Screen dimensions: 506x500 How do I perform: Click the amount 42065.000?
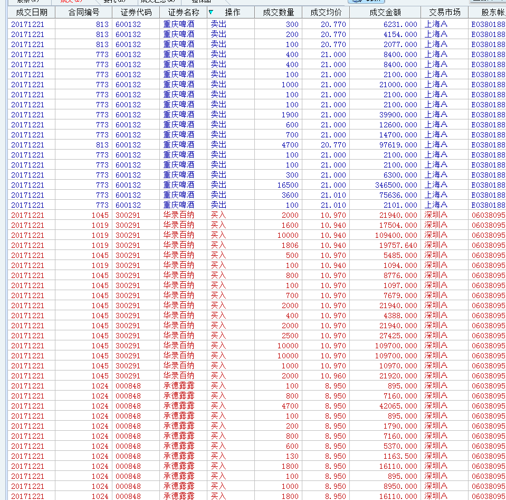pos(398,406)
